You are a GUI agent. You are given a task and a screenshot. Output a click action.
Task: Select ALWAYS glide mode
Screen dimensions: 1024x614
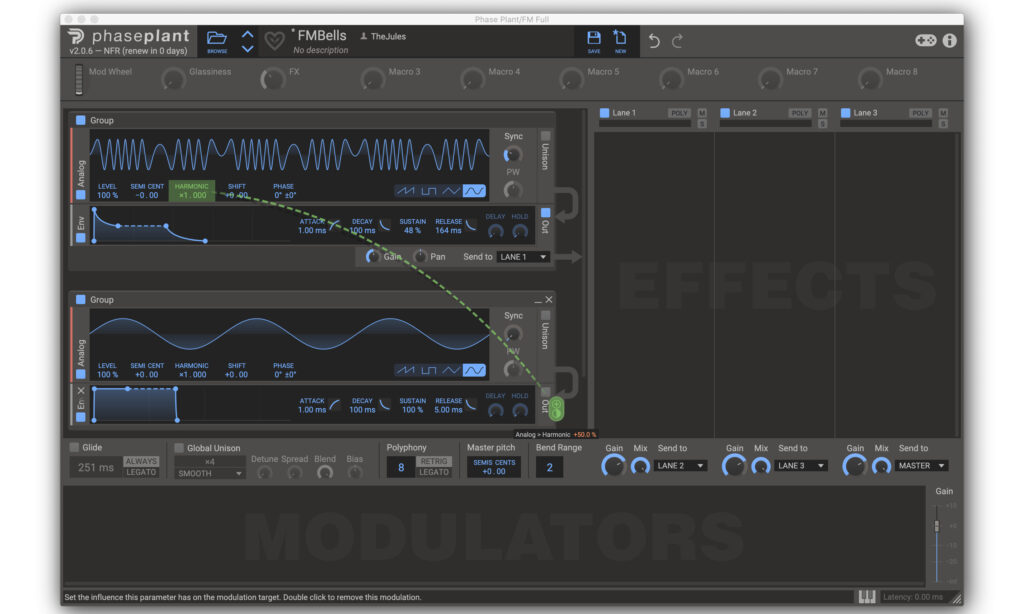[141, 461]
